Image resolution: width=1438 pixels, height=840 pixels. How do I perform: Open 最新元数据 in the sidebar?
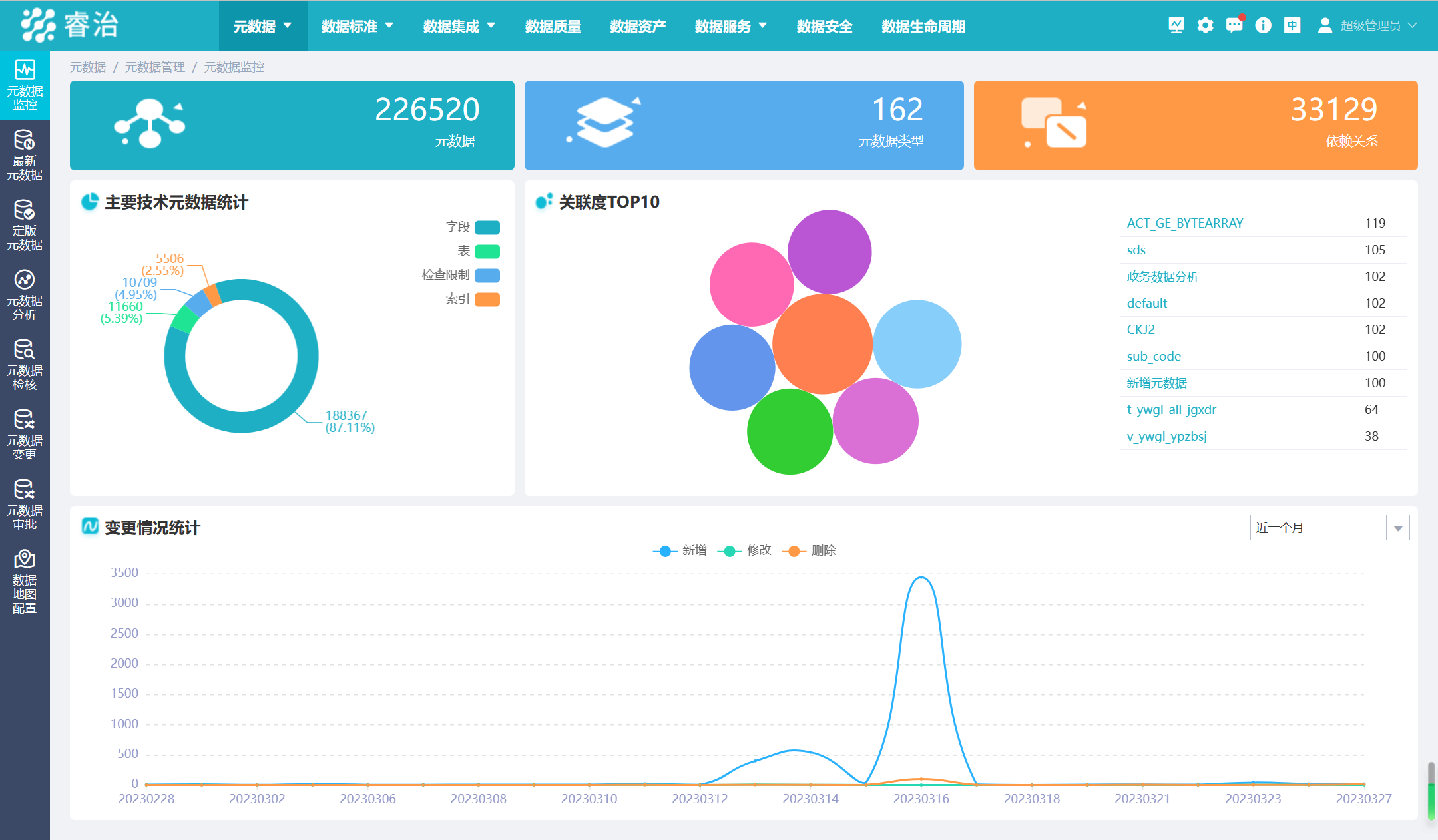tap(25, 156)
